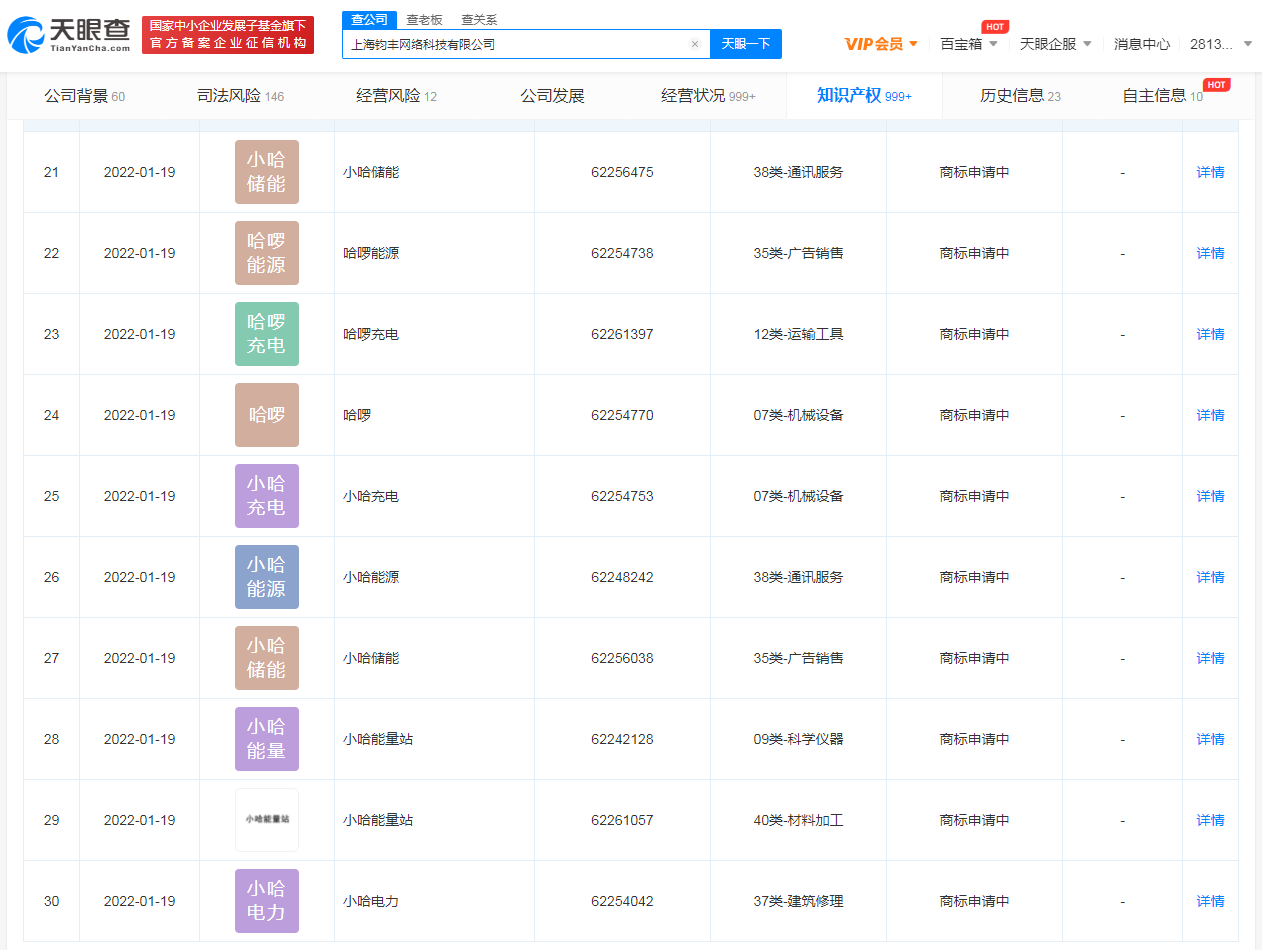Click the 37类-建筑修理 category cell
The height and width of the screenshot is (950, 1262).
coord(798,901)
